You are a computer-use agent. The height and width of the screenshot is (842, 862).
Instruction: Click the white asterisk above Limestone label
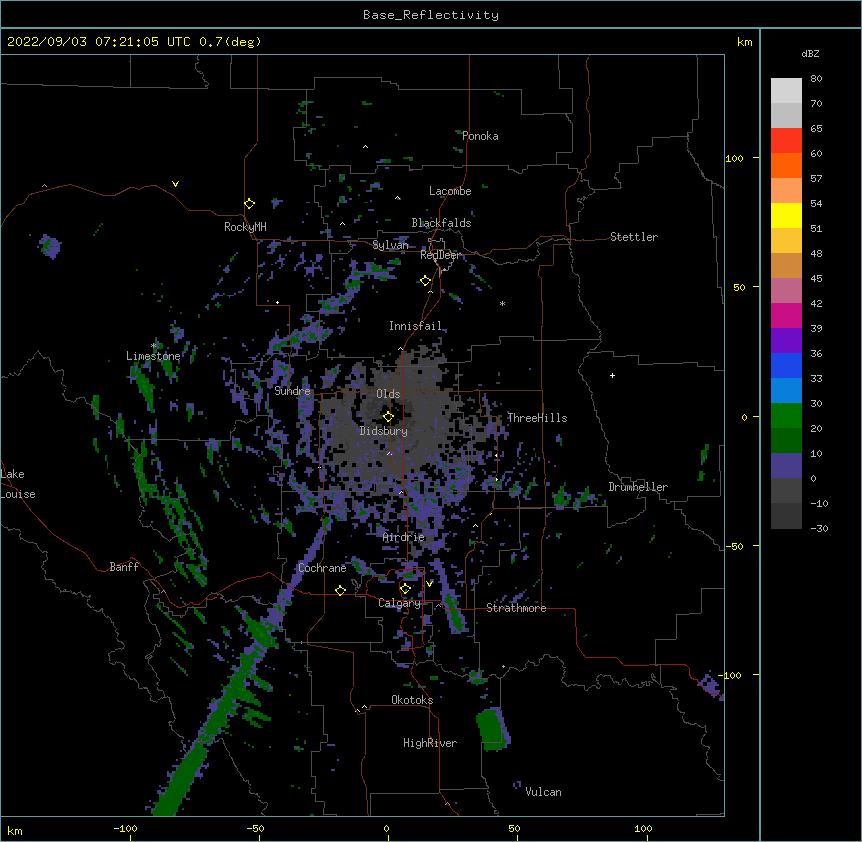(154, 345)
